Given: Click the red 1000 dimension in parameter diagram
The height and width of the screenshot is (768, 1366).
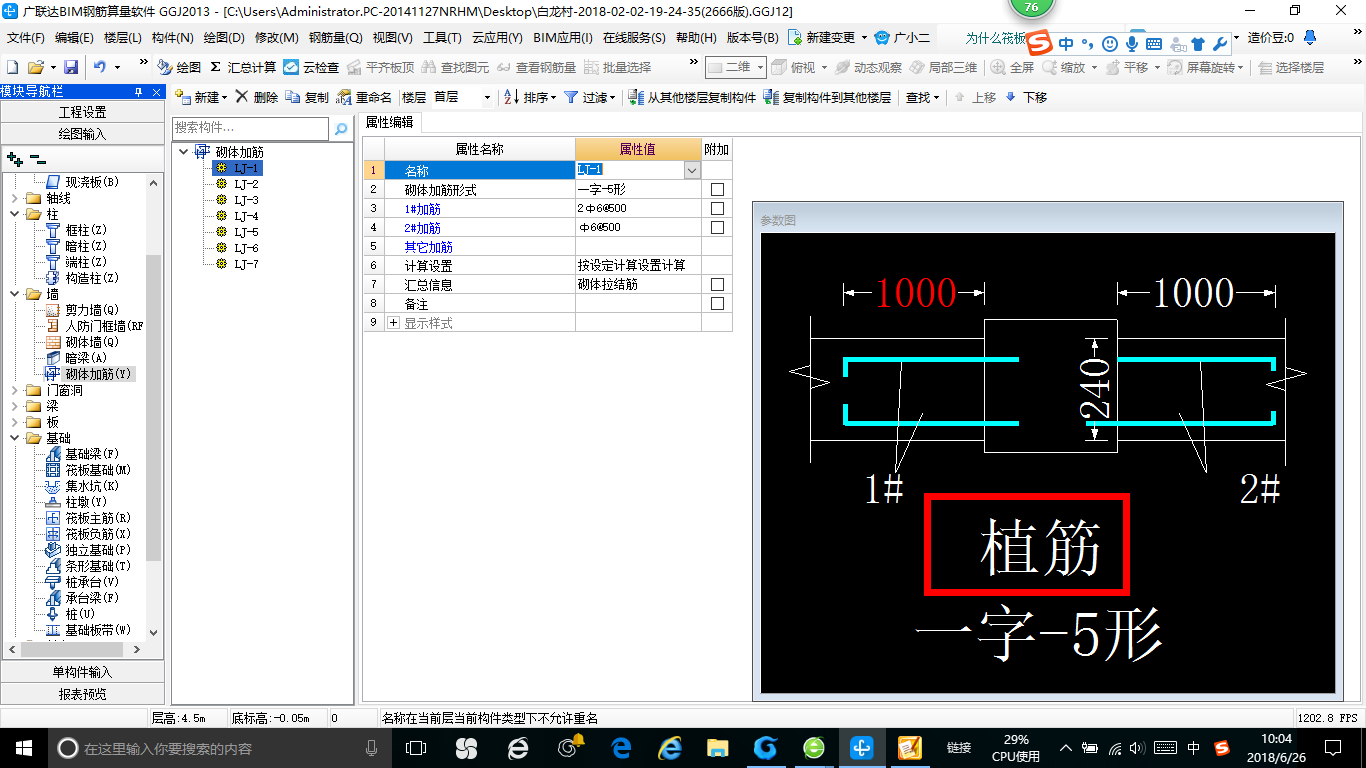Looking at the screenshot, I should [916, 293].
